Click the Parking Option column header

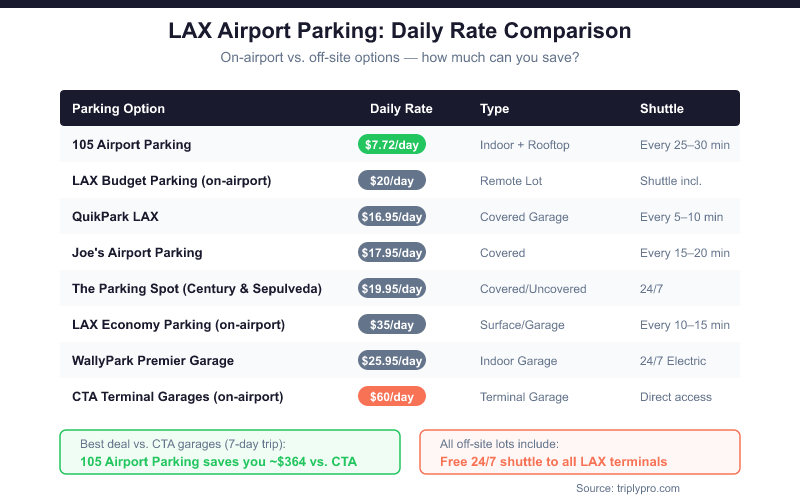118,109
